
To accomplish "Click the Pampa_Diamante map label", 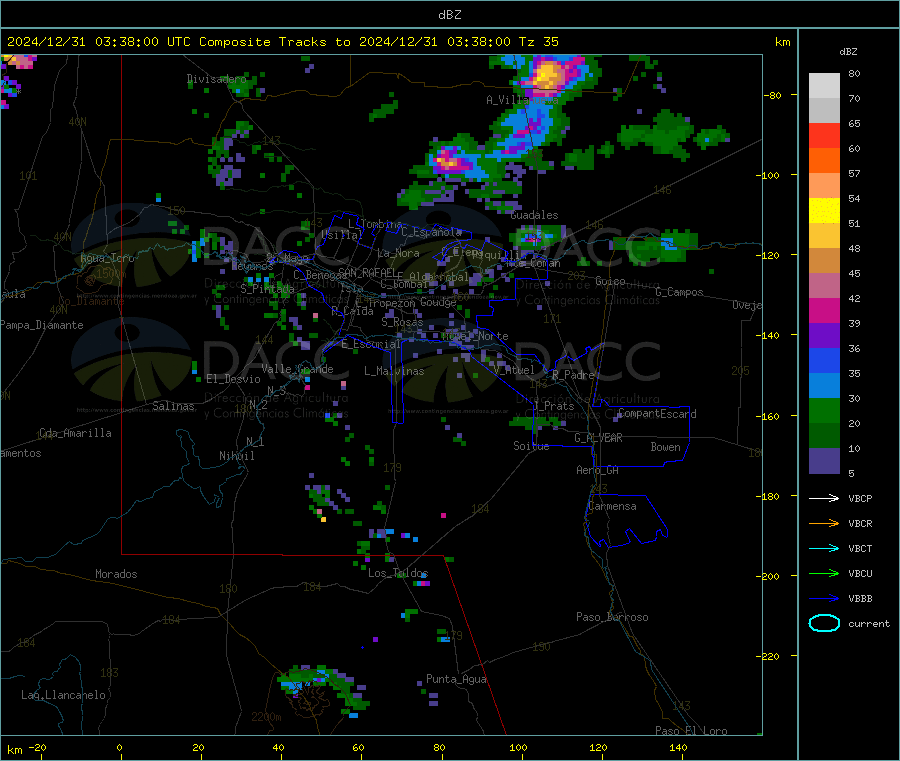I will click(42, 325).
